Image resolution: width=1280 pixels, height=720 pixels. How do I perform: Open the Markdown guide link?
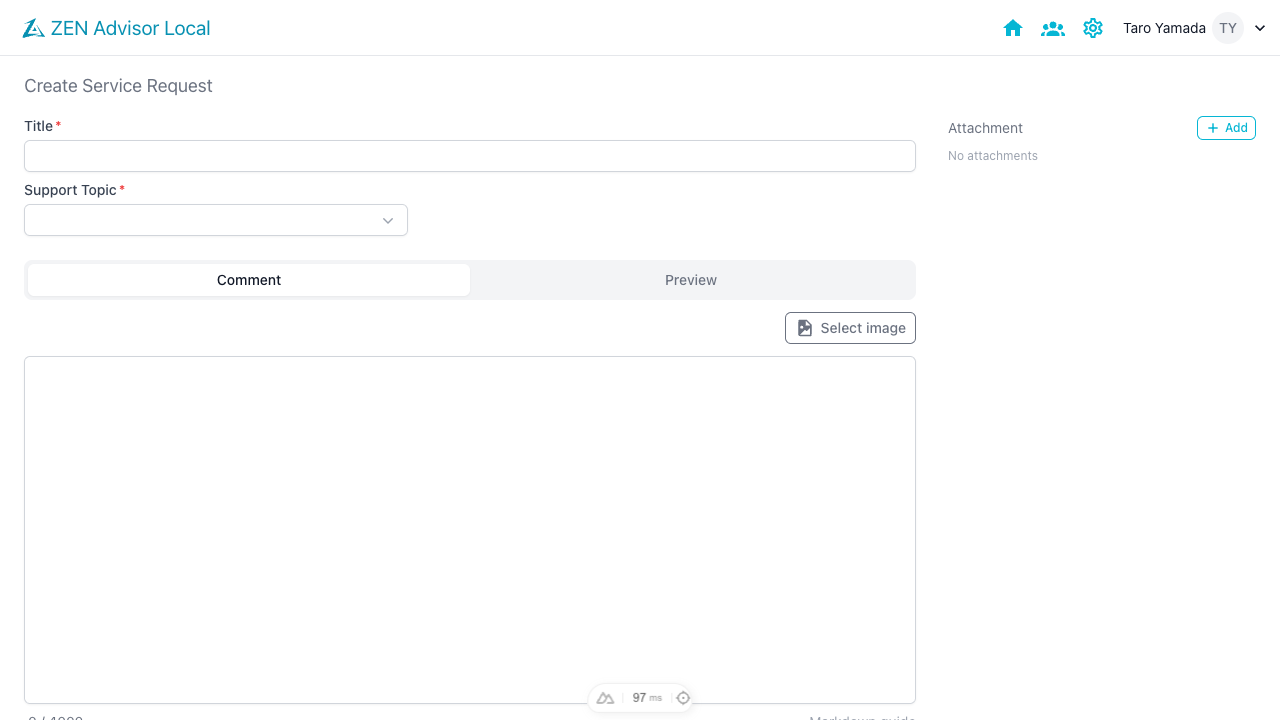point(862,717)
